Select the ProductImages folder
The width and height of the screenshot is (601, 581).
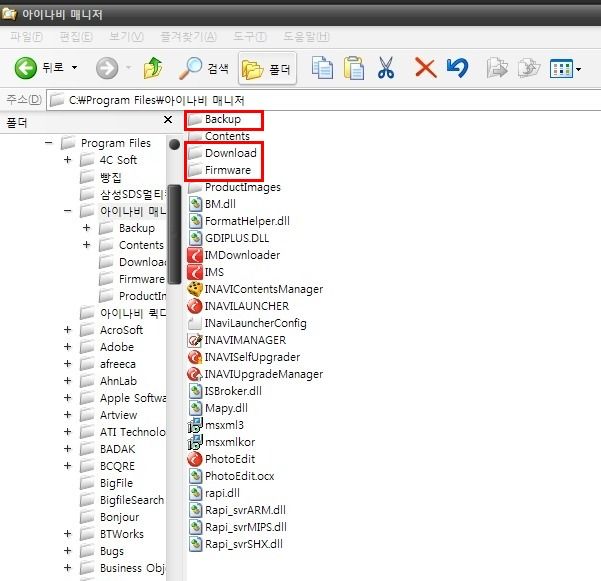235,187
